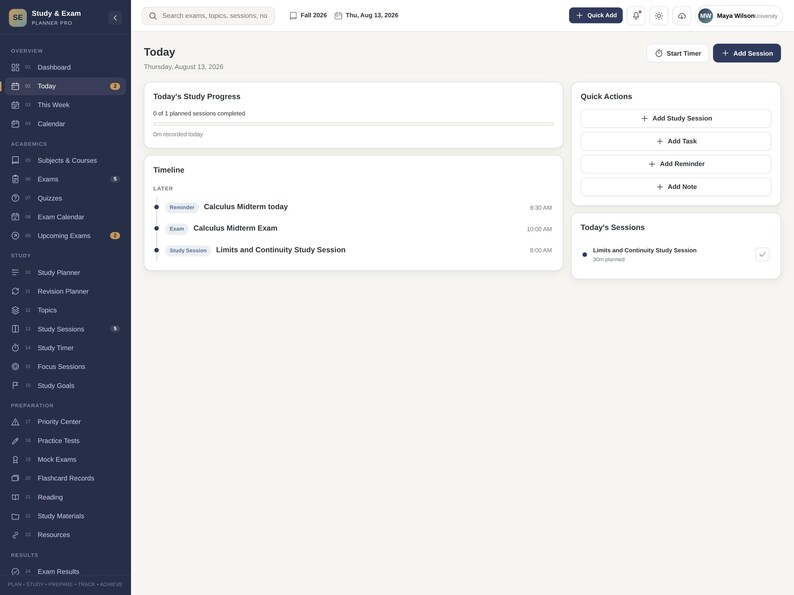The height and width of the screenshot is (595, 794).
Task: Mark Limits and Continuity session complete
Action: pos(762,254)
